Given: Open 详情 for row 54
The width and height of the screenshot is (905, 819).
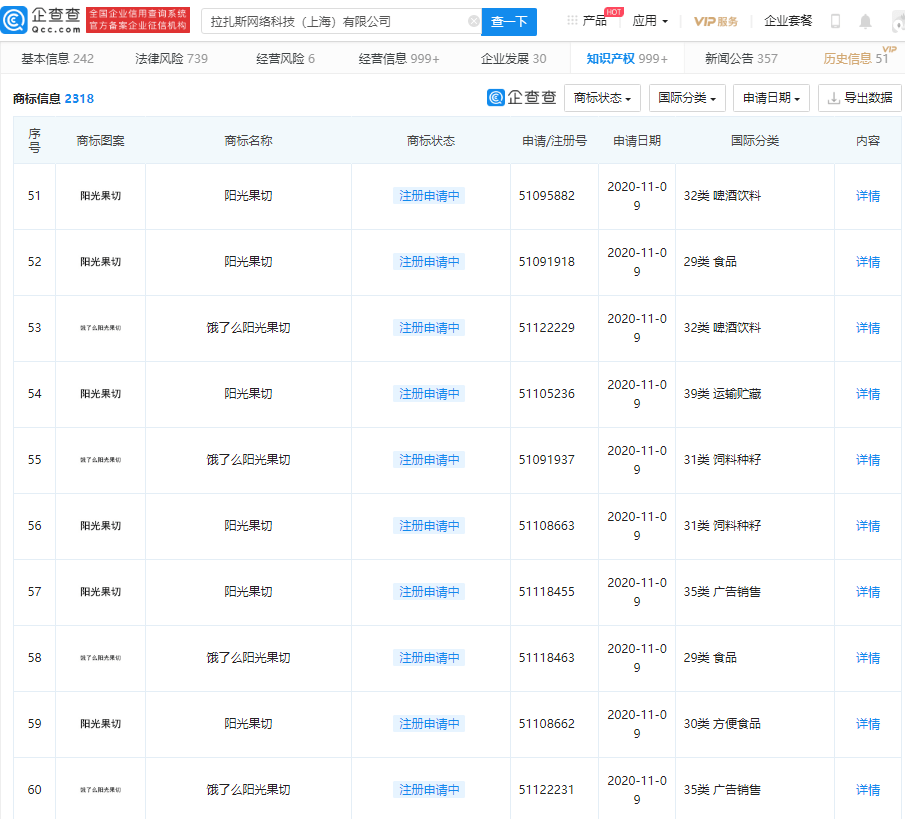Looking at the screenshot, I should pos(867,394).
